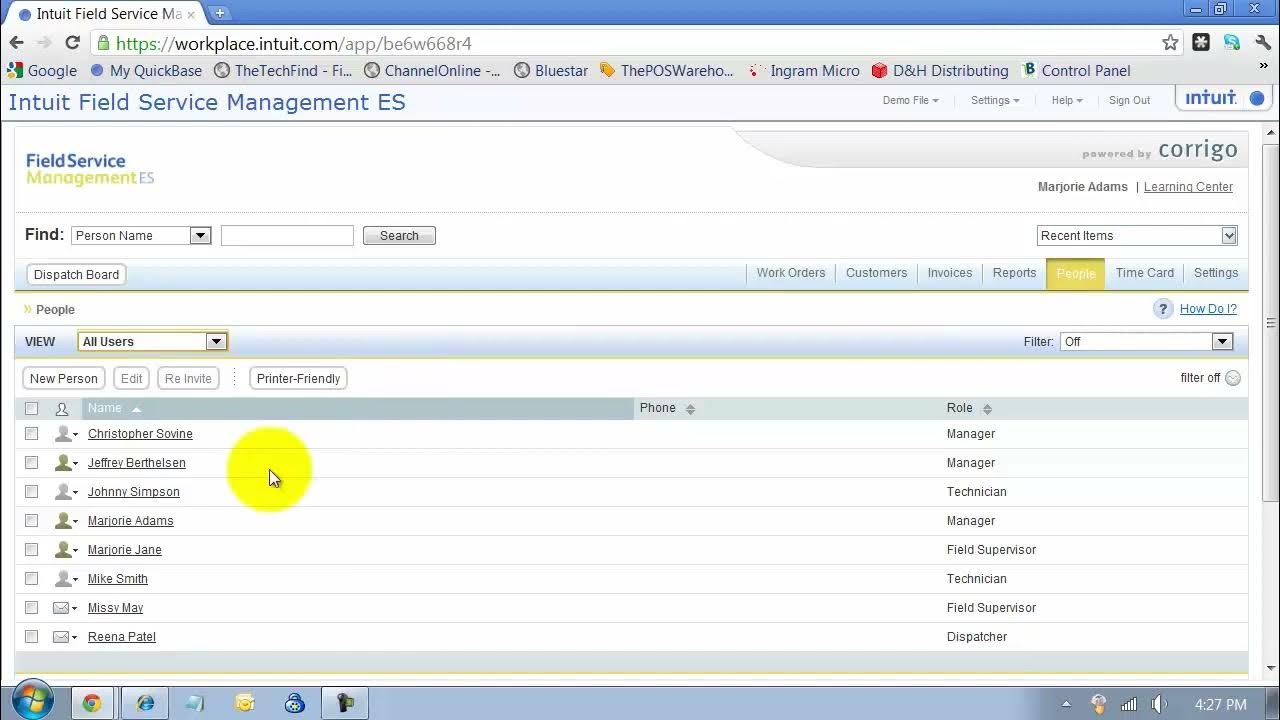This screenshot has height=720, width=1280.
Task: Open the D&H Distributing bookmark
Action: 939,71
